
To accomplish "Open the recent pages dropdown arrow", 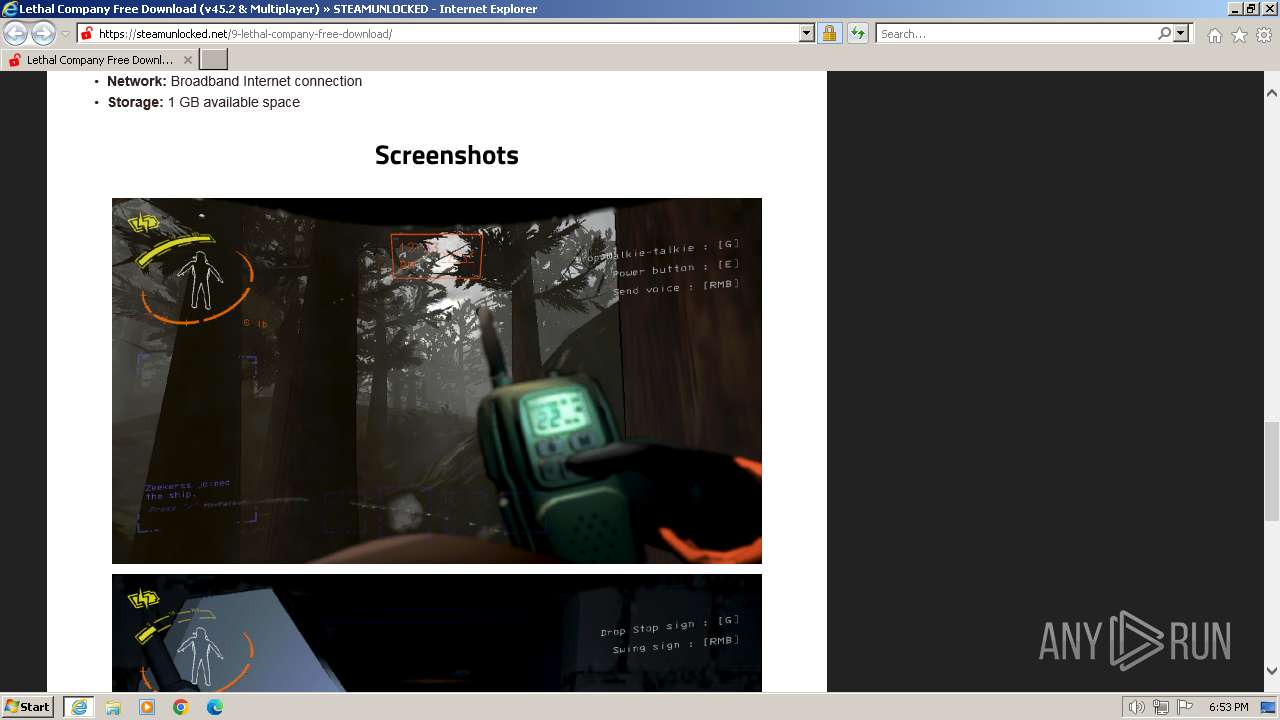I will [65, 34].
